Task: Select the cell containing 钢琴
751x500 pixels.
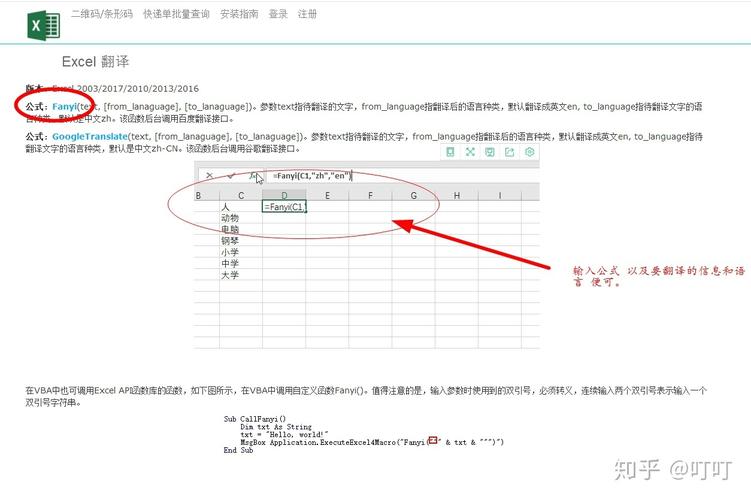Action: click(241, 241)
